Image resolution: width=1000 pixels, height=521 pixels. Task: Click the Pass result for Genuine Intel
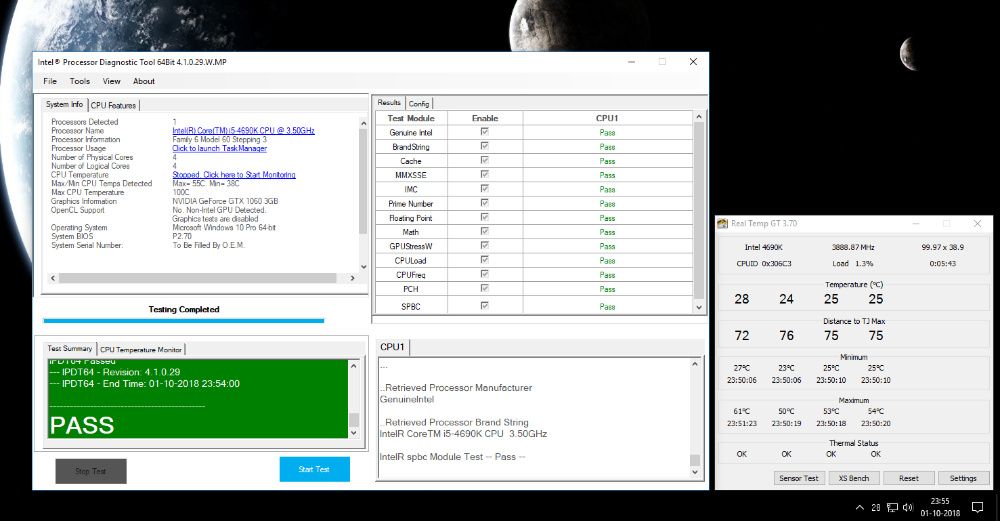pyautogui.click(x=607, y=133)
